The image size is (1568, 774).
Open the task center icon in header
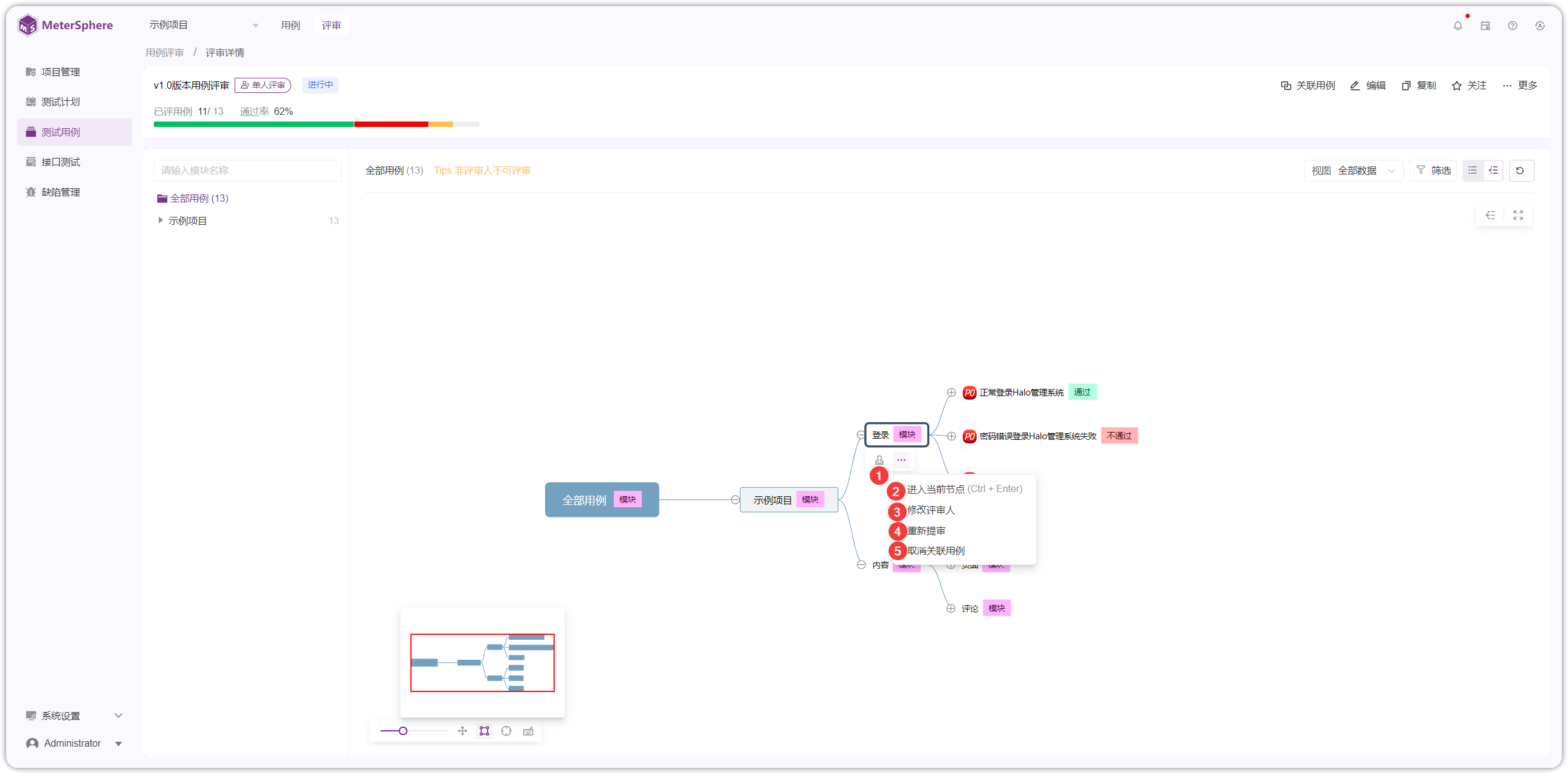[1485, 26]
